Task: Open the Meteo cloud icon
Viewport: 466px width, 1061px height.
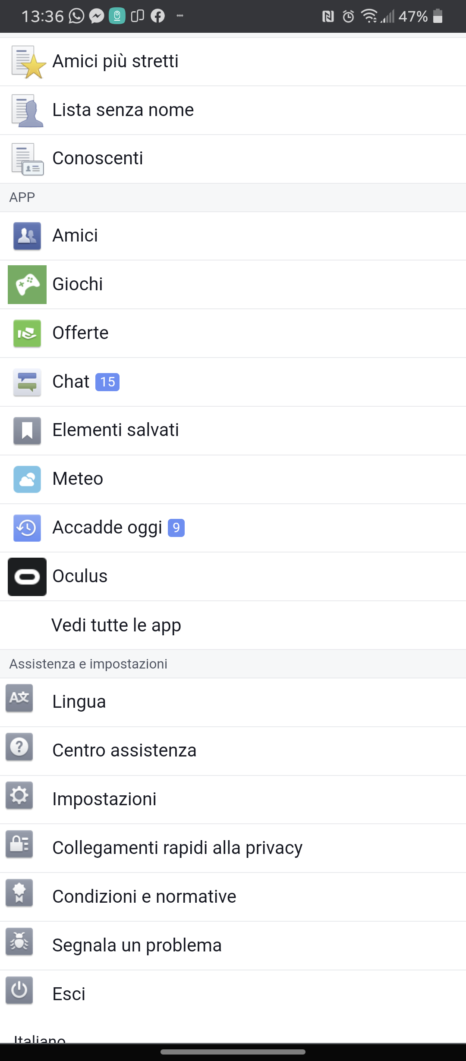Action: tap(27, 479)
